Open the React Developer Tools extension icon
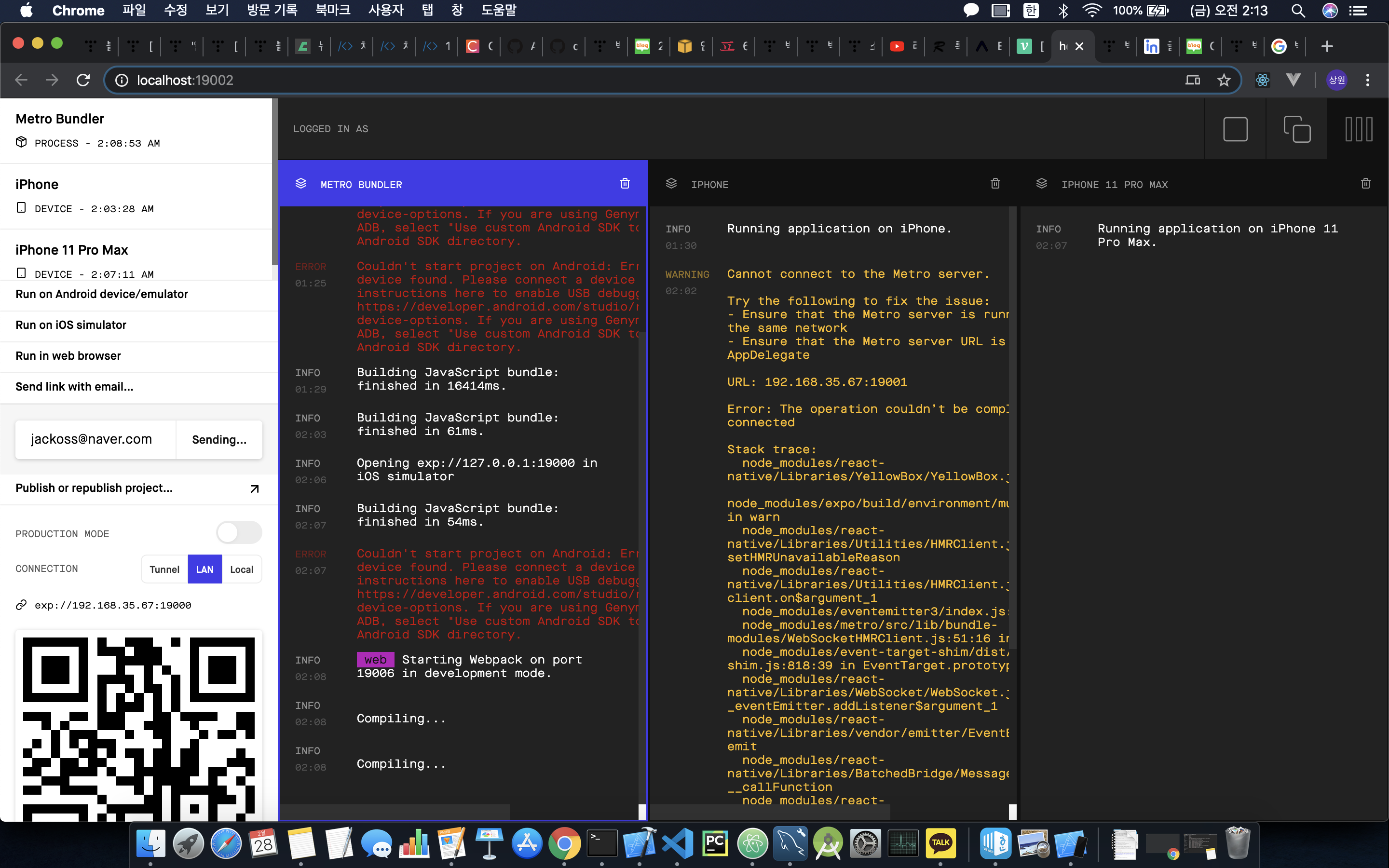Viewport: 1389px width, 868px height. click(x=1262, y=81)
